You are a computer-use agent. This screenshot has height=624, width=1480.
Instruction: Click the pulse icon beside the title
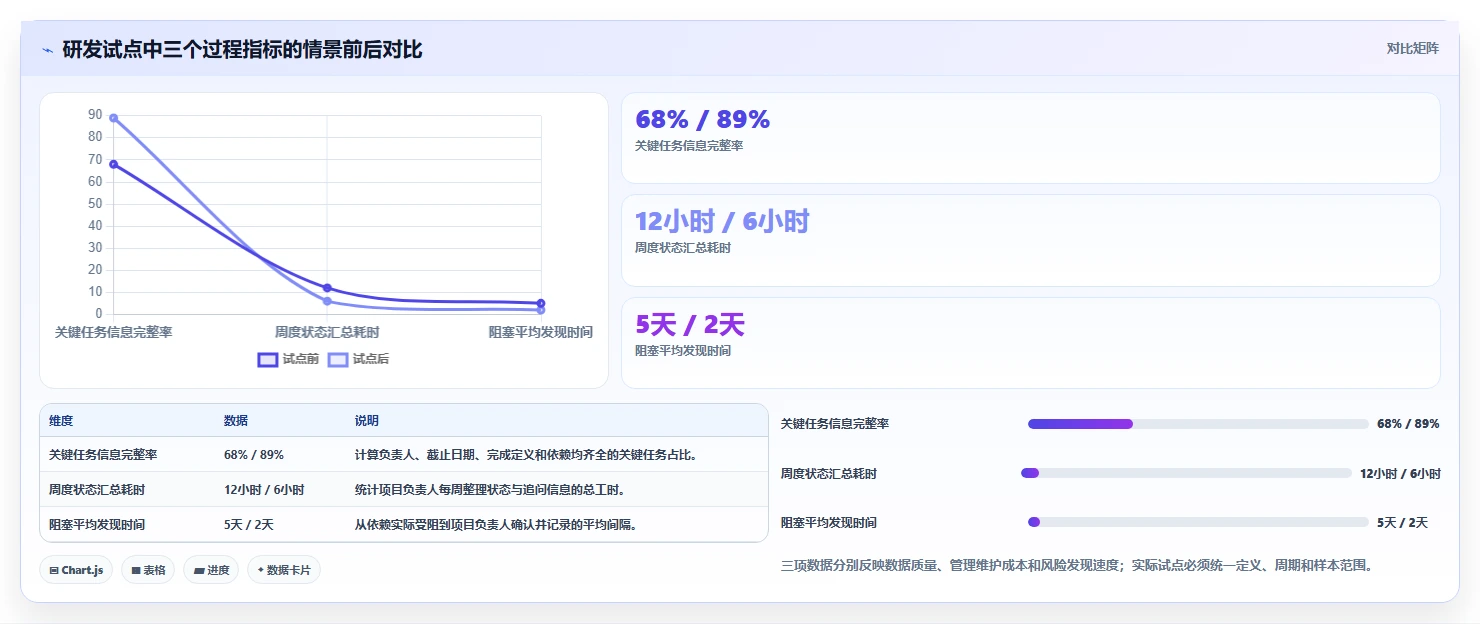[47, 50]
